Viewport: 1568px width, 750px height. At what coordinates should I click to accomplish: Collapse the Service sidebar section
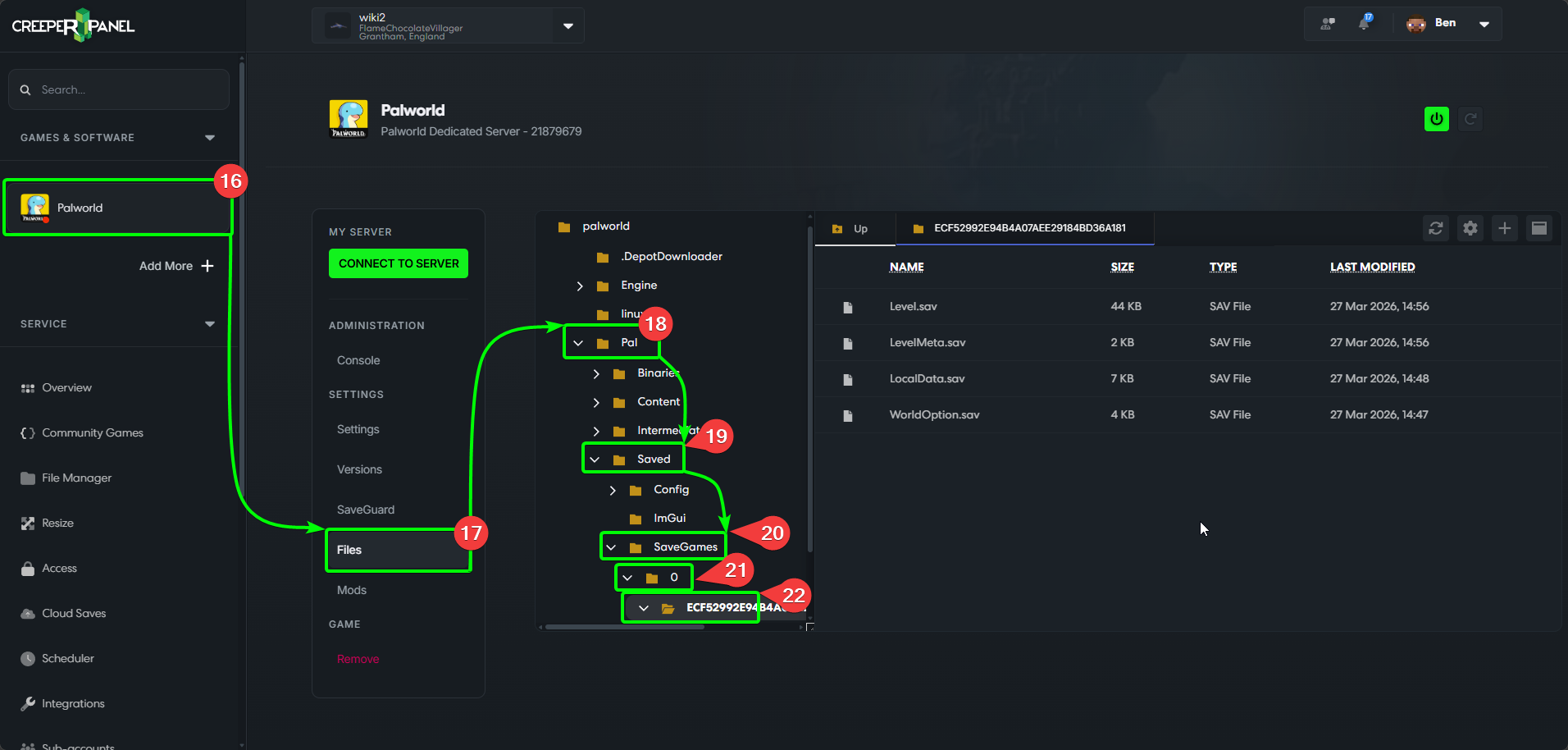pos(210,324)
